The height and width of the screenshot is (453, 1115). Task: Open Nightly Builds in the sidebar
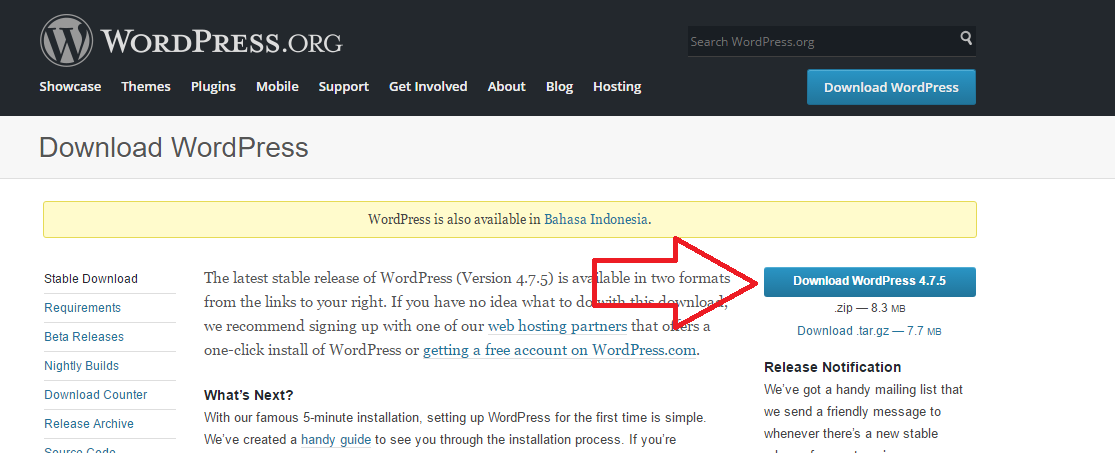coord(81,366)
